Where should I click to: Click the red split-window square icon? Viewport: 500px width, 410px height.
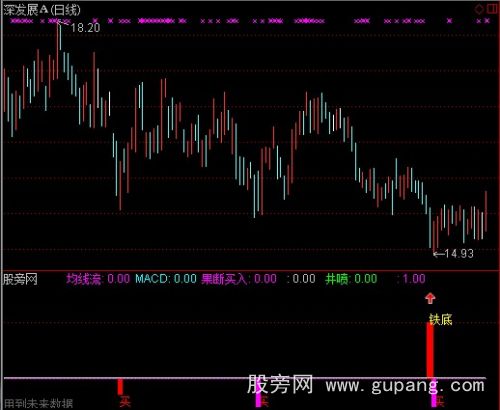(x=492, y=9)
